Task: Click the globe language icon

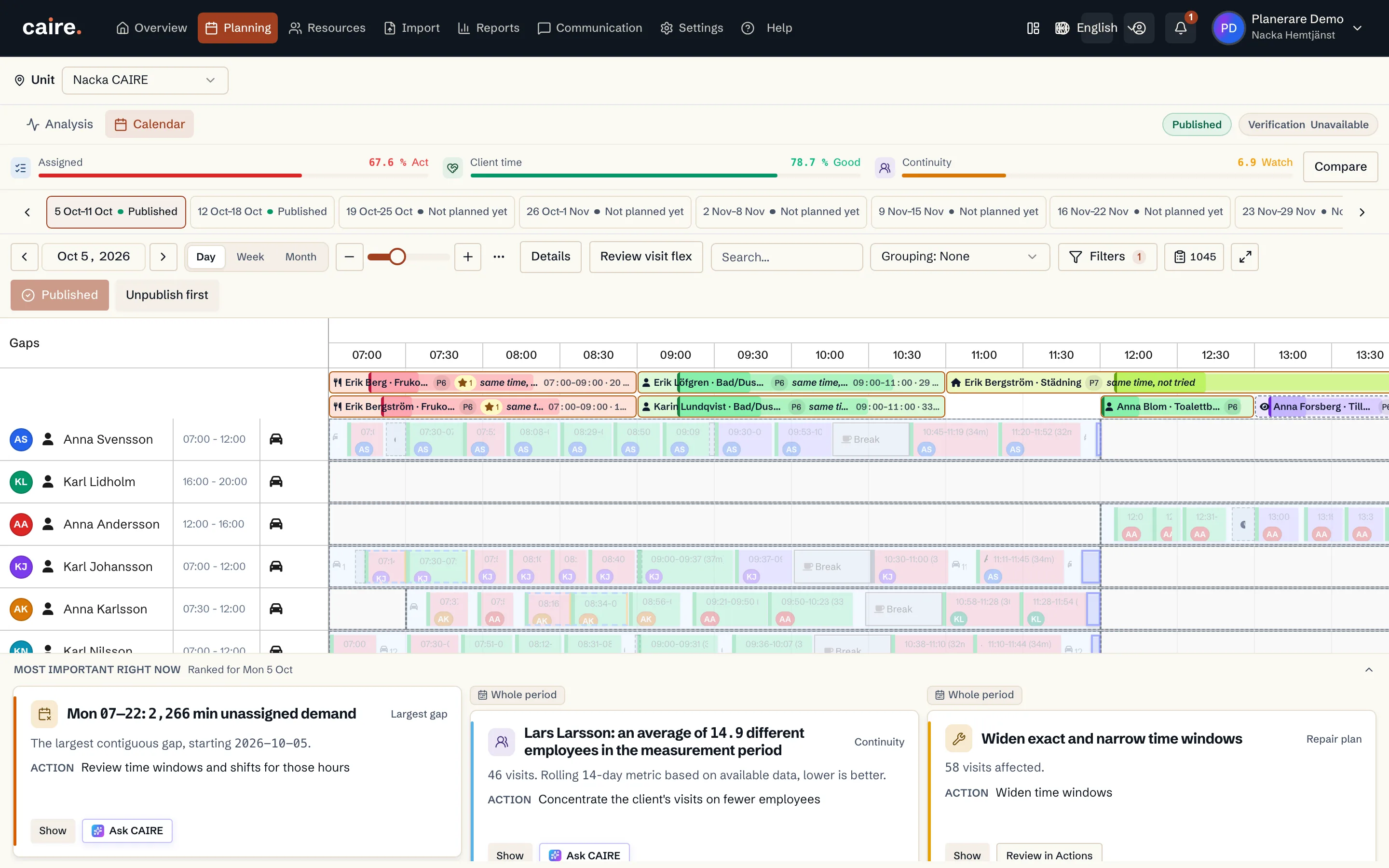Action: tap(1062, 28)
